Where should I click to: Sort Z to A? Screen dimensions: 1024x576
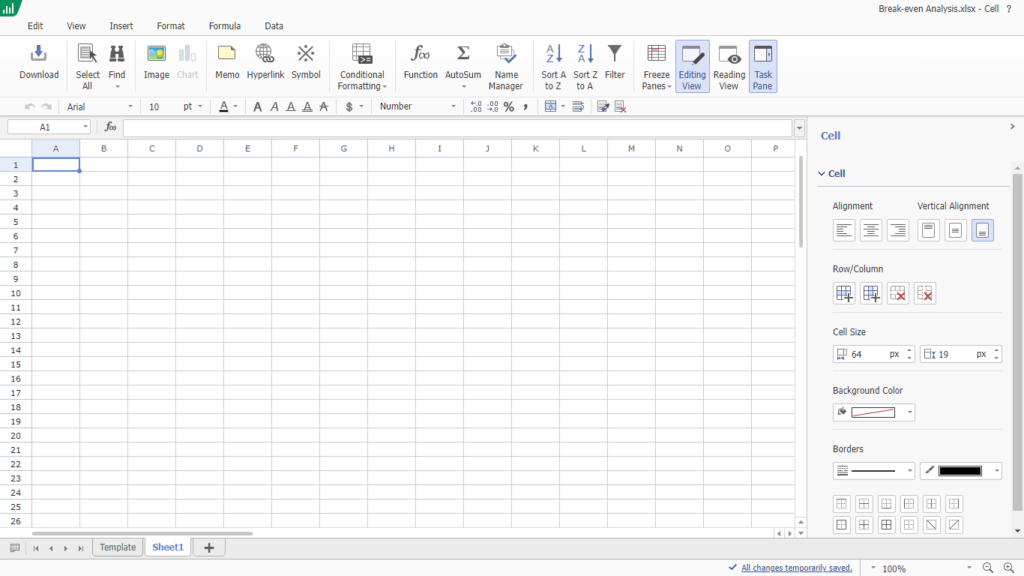point(584,66)
